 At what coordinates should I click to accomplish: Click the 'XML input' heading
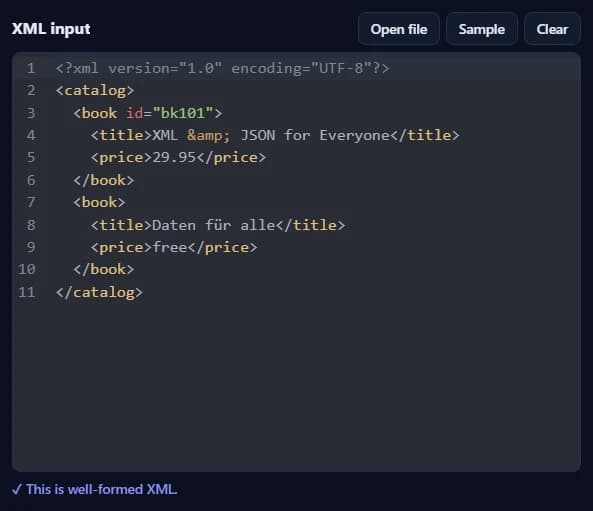[51, 29]
